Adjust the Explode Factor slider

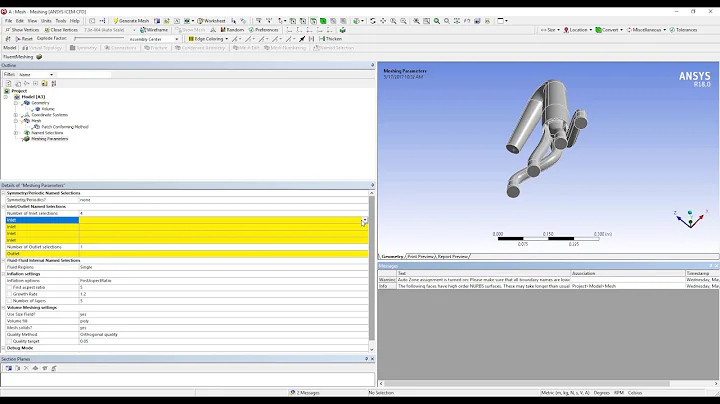pyautogui.click(x=99, y=39)
